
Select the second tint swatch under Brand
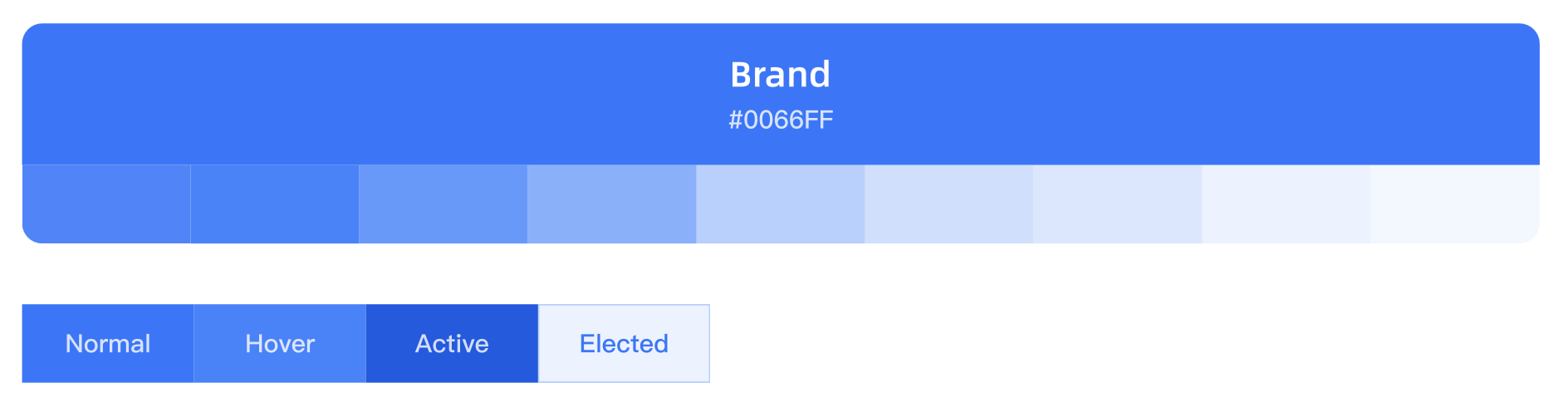tap(275, 204)
